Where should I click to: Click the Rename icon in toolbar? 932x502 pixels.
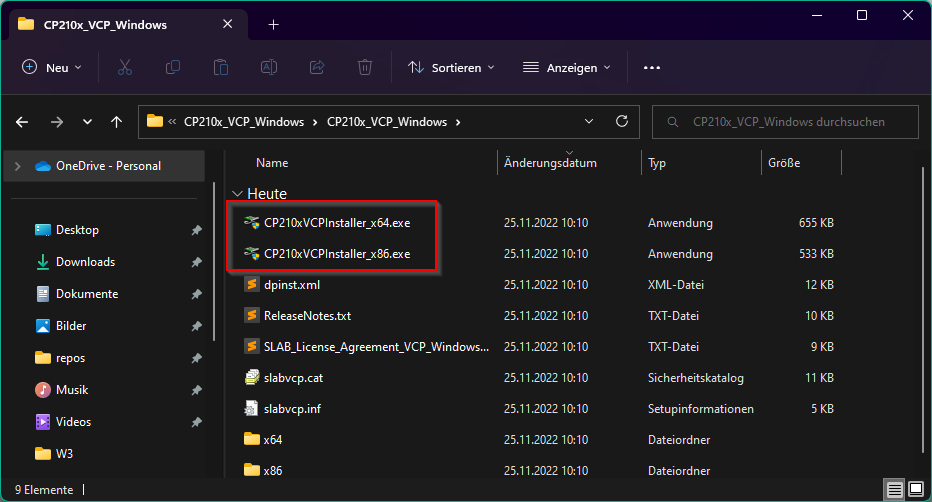coord(269,68)
